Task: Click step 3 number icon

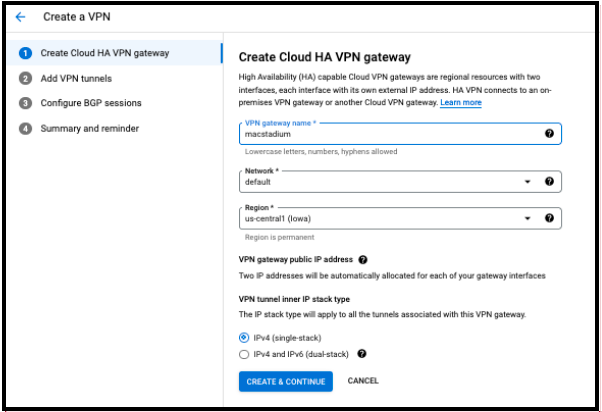Action: point(25,103)
